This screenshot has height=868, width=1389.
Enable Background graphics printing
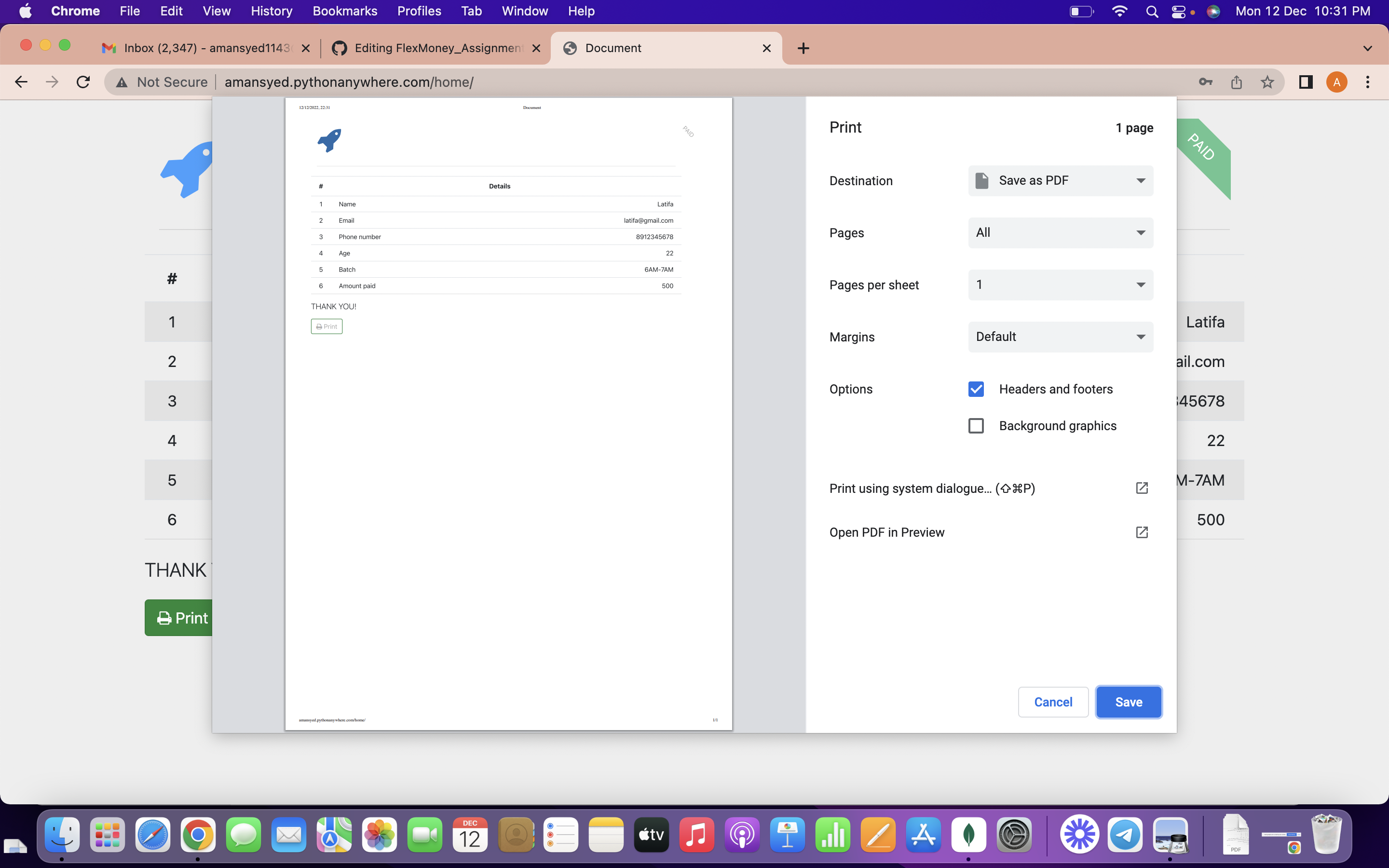976,425
